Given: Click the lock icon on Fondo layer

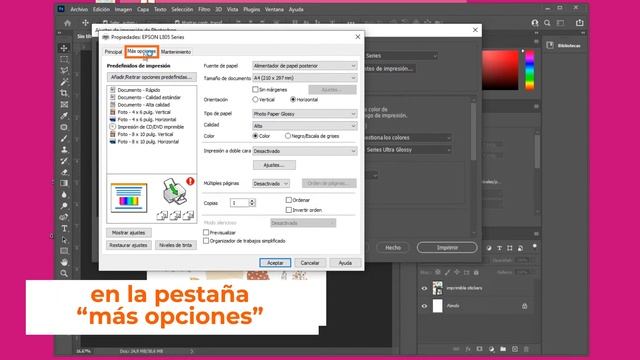Looking at the screenshot, I should (x=524, y=306).
